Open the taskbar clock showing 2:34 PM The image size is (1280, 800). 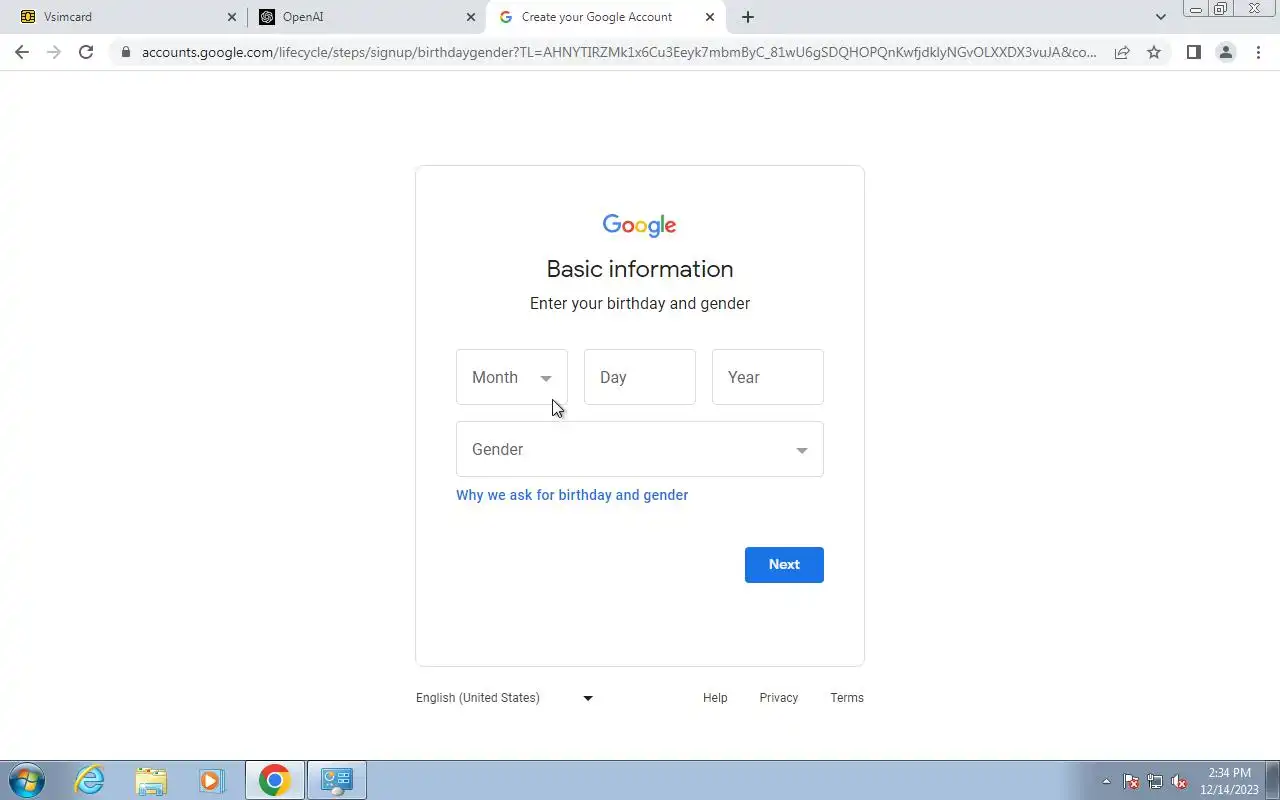(x=1230, y=781)
